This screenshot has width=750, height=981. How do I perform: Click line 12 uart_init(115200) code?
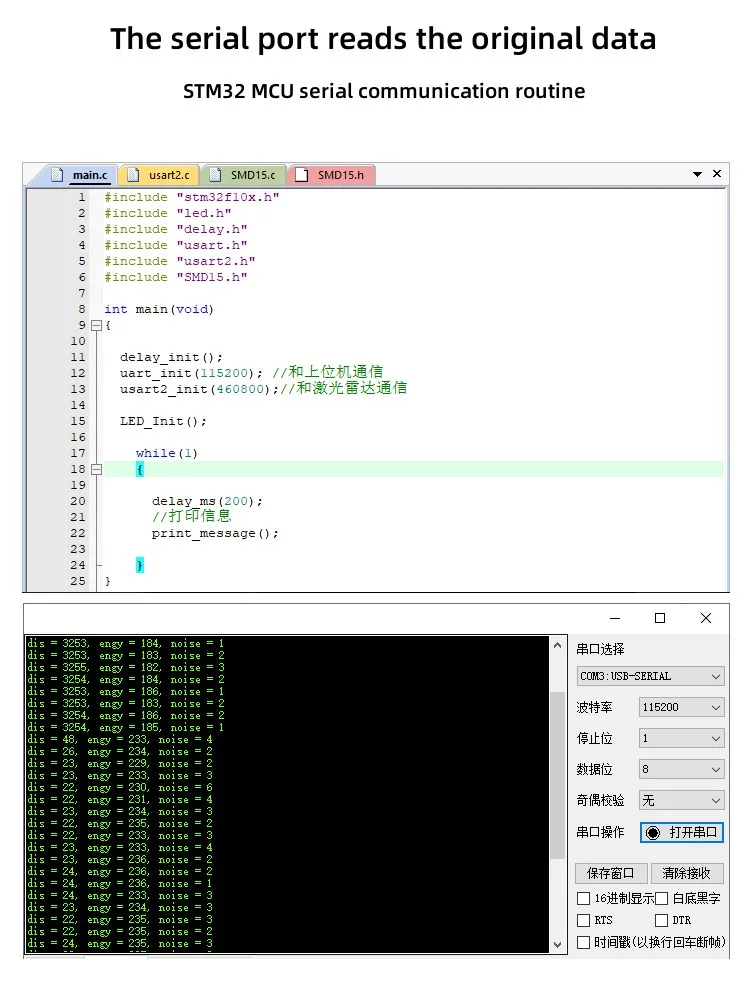191,373
